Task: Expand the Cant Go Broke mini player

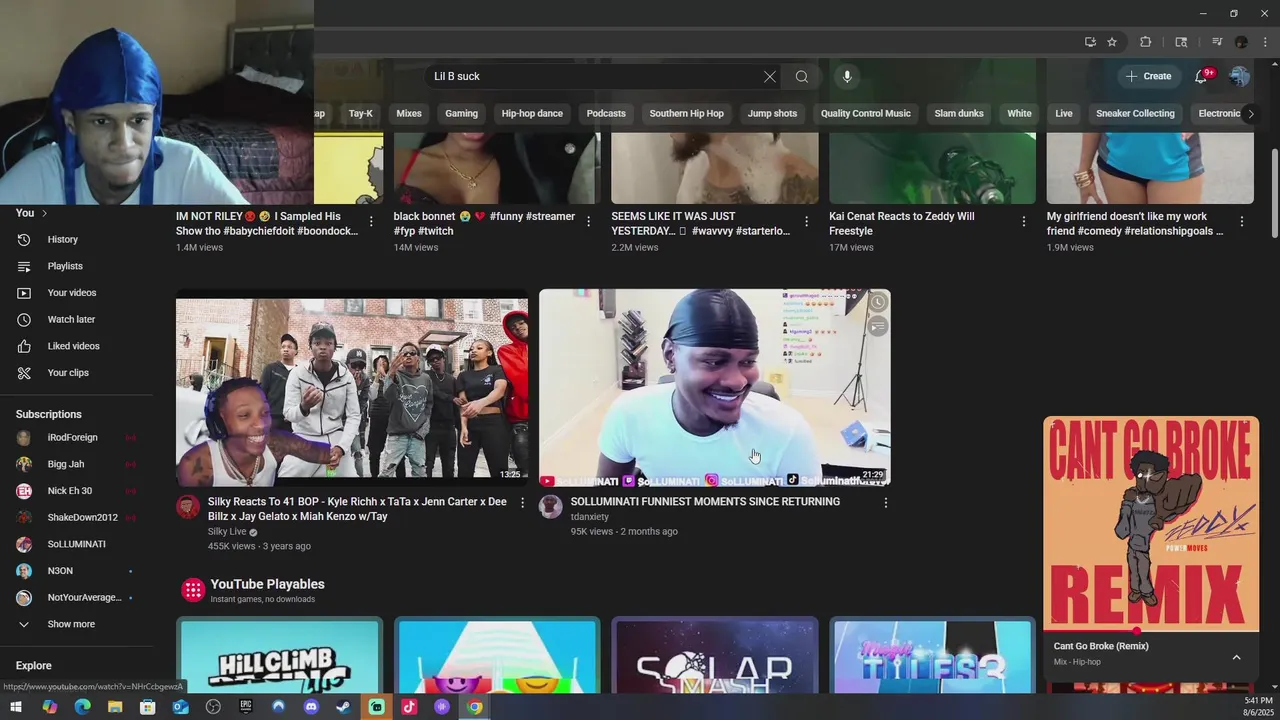Action: (1236, 657)
